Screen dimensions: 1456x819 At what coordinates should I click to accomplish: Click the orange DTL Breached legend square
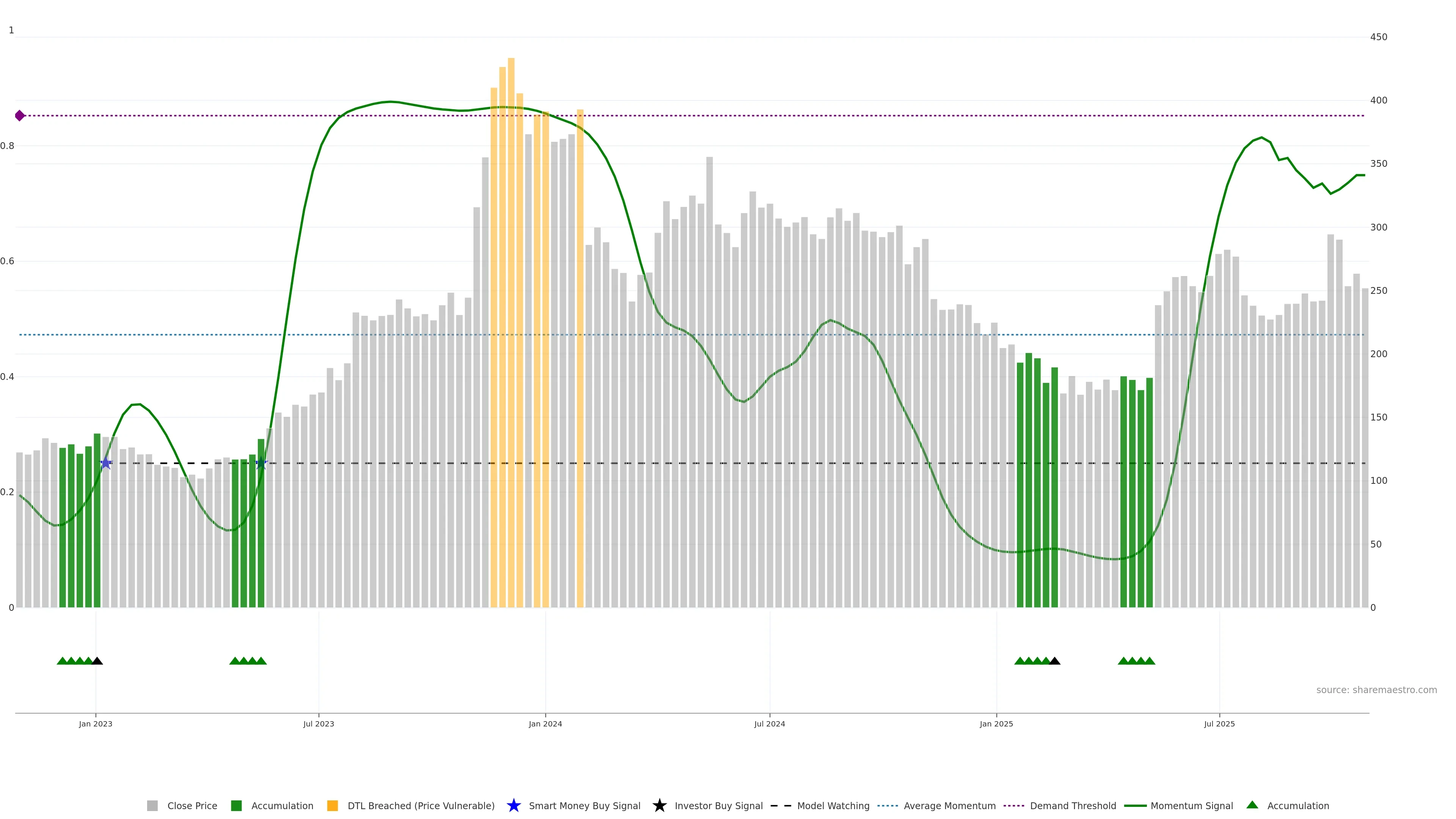pyautogui.click(x=333, y=805)
